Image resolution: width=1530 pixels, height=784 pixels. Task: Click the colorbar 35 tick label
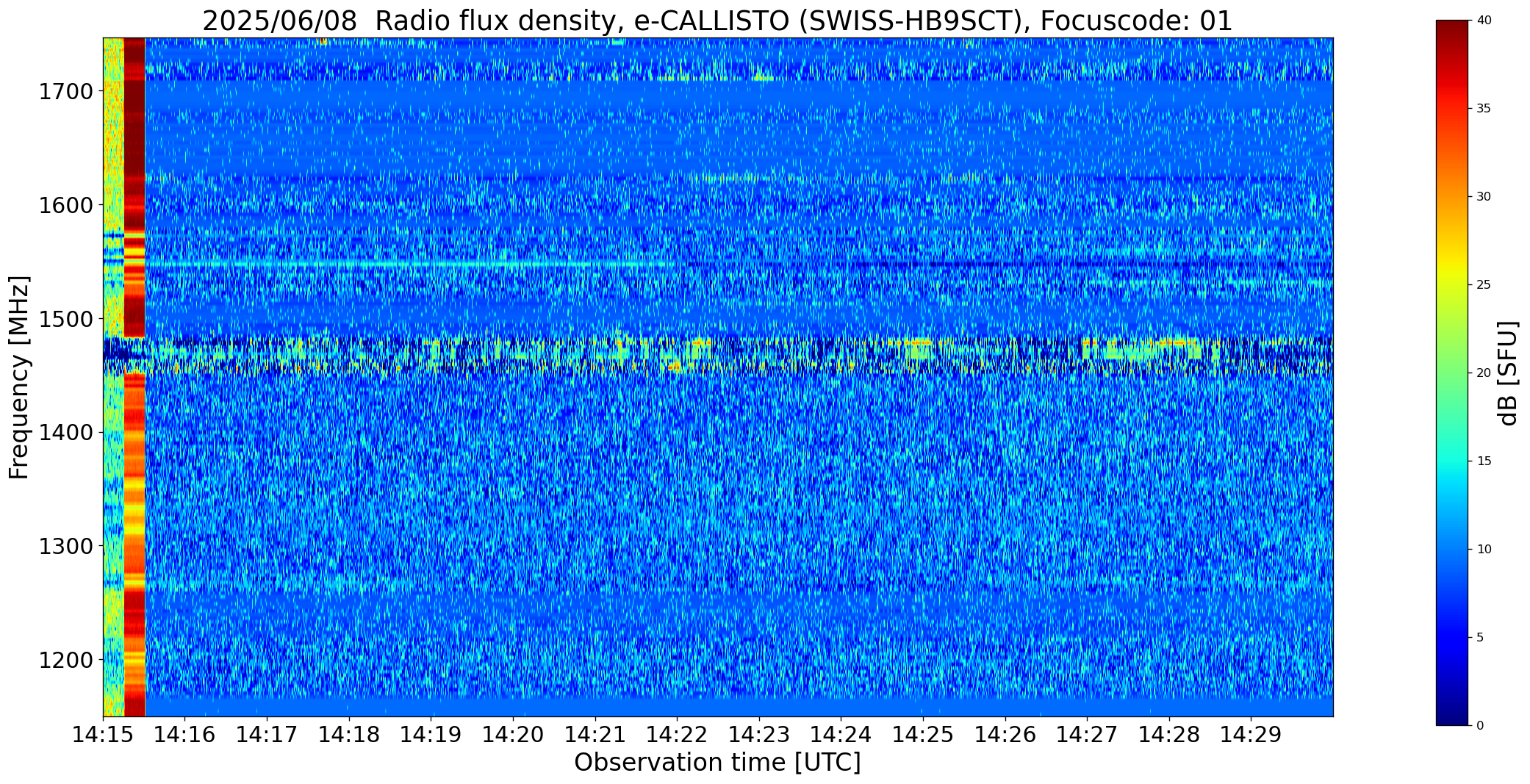[x=1484, y=109]
